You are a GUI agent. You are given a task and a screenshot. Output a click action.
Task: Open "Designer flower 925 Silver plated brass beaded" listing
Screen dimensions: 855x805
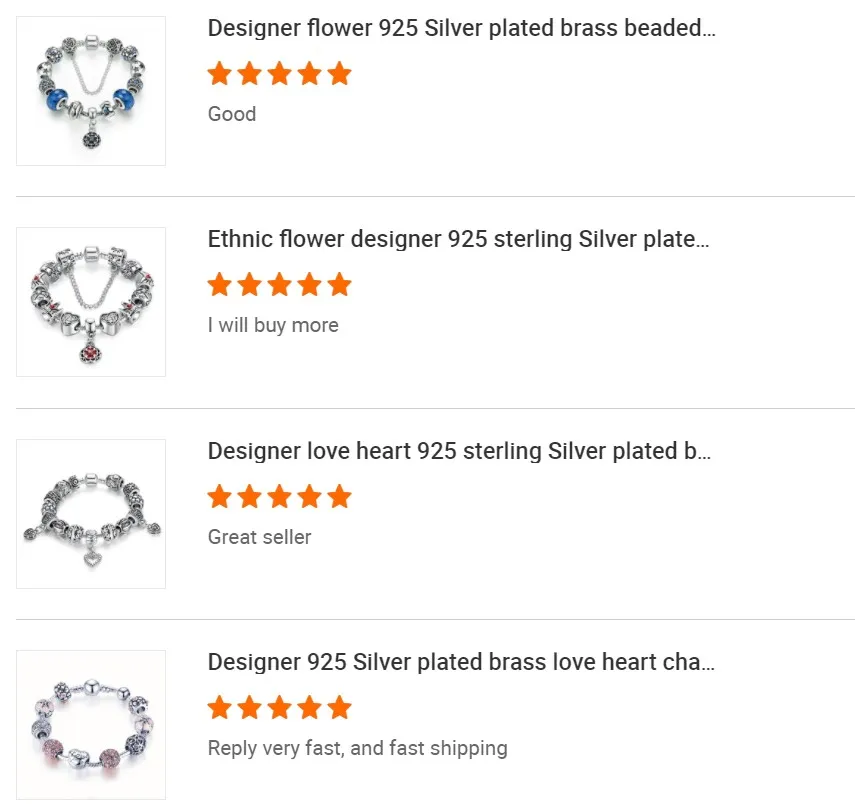[x=461, y=28]
